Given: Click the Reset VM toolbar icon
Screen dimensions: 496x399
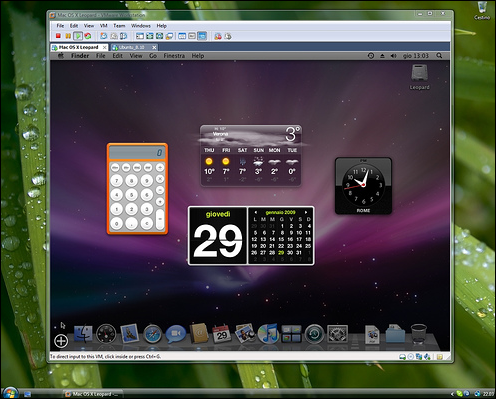Looking at the screenshot, I should pyautogui.click(x=88, y=36).
